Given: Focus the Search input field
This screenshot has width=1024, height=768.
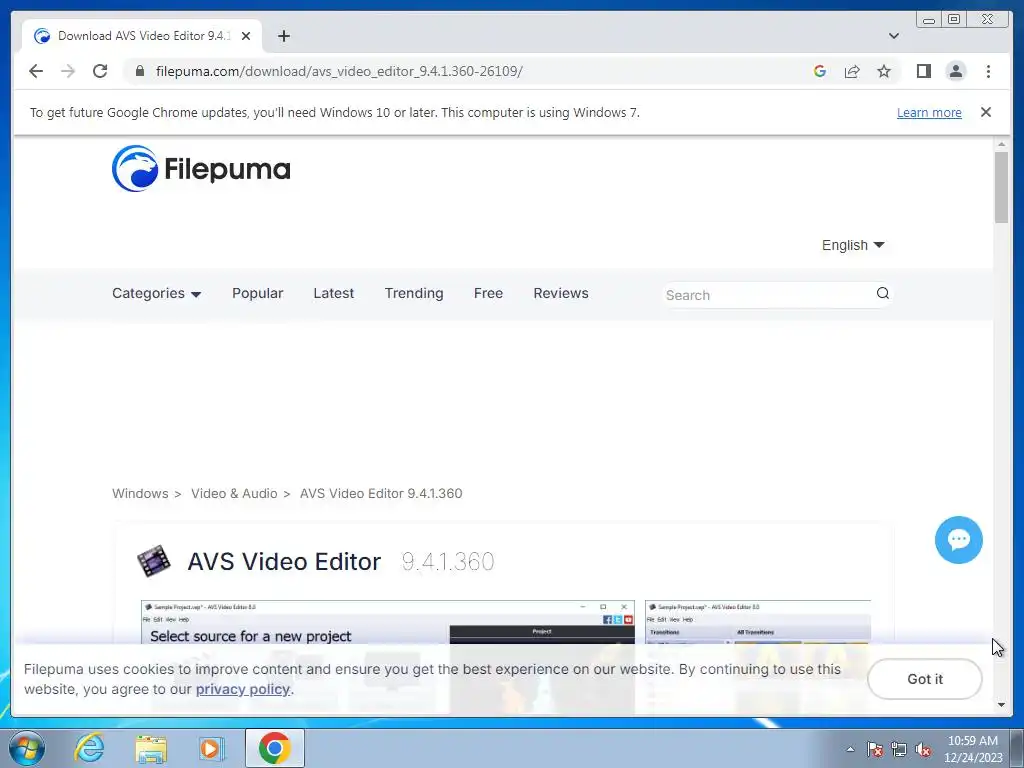Looking at the screenshot, I should (767, 295).
